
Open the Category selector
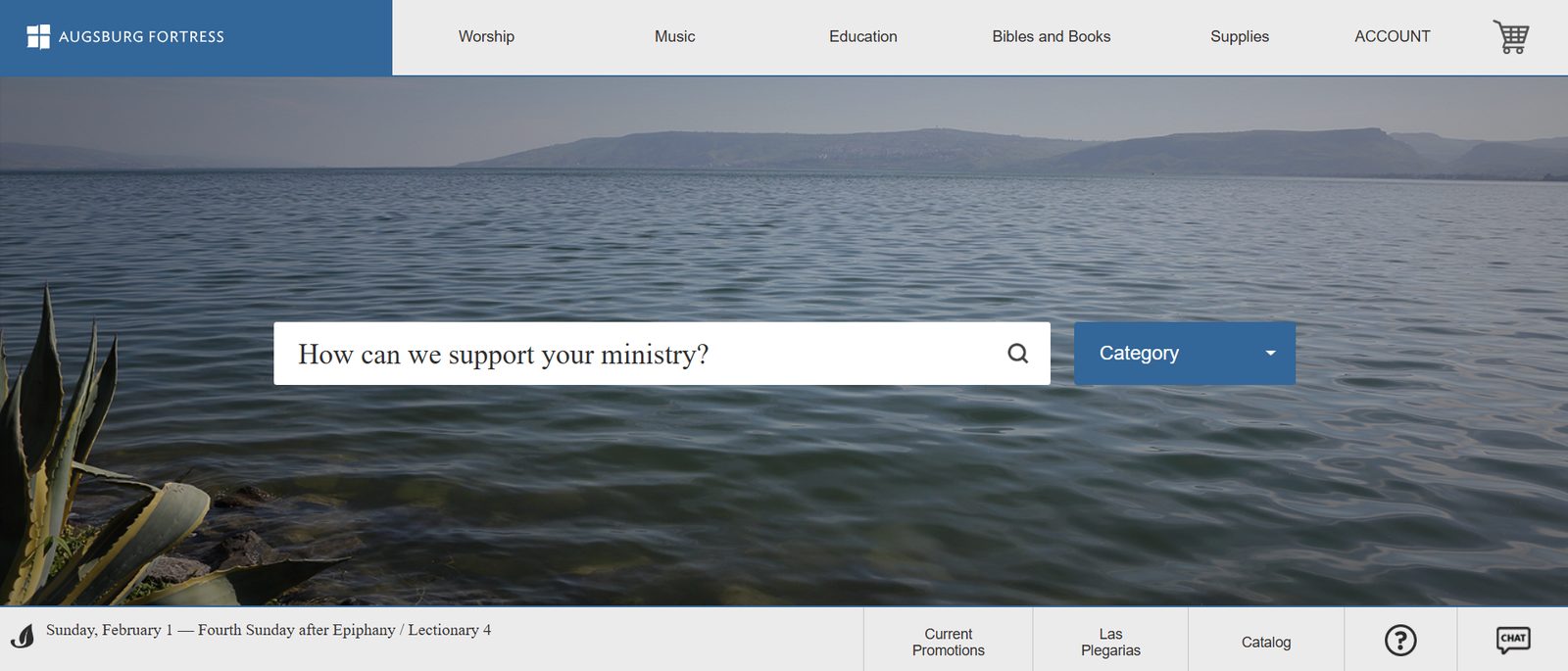pos(1185,354)
